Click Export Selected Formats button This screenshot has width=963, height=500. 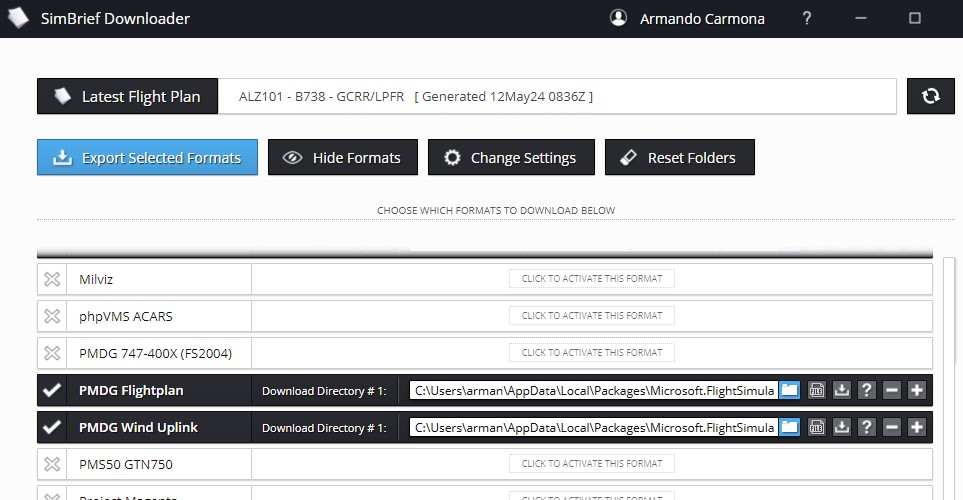147,157
